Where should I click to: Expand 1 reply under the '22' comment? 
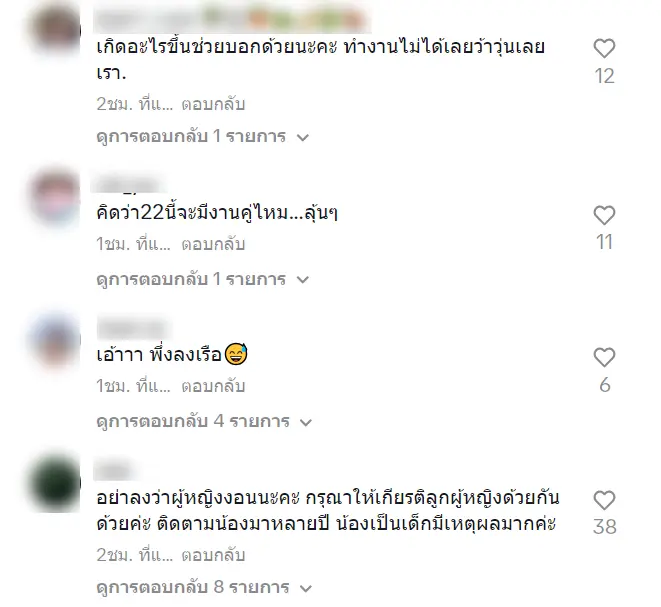(203, 279)
